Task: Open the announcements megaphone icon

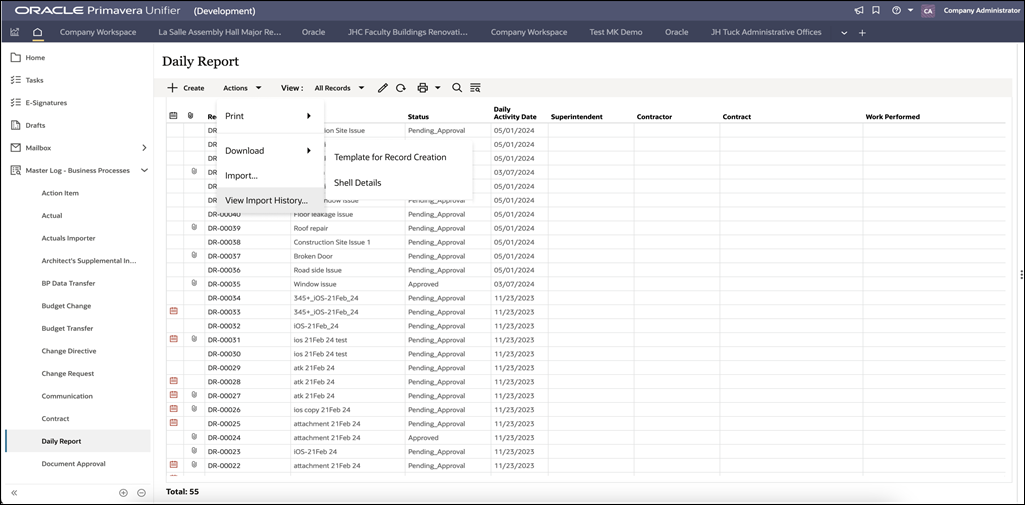Action: coord(859,10)
